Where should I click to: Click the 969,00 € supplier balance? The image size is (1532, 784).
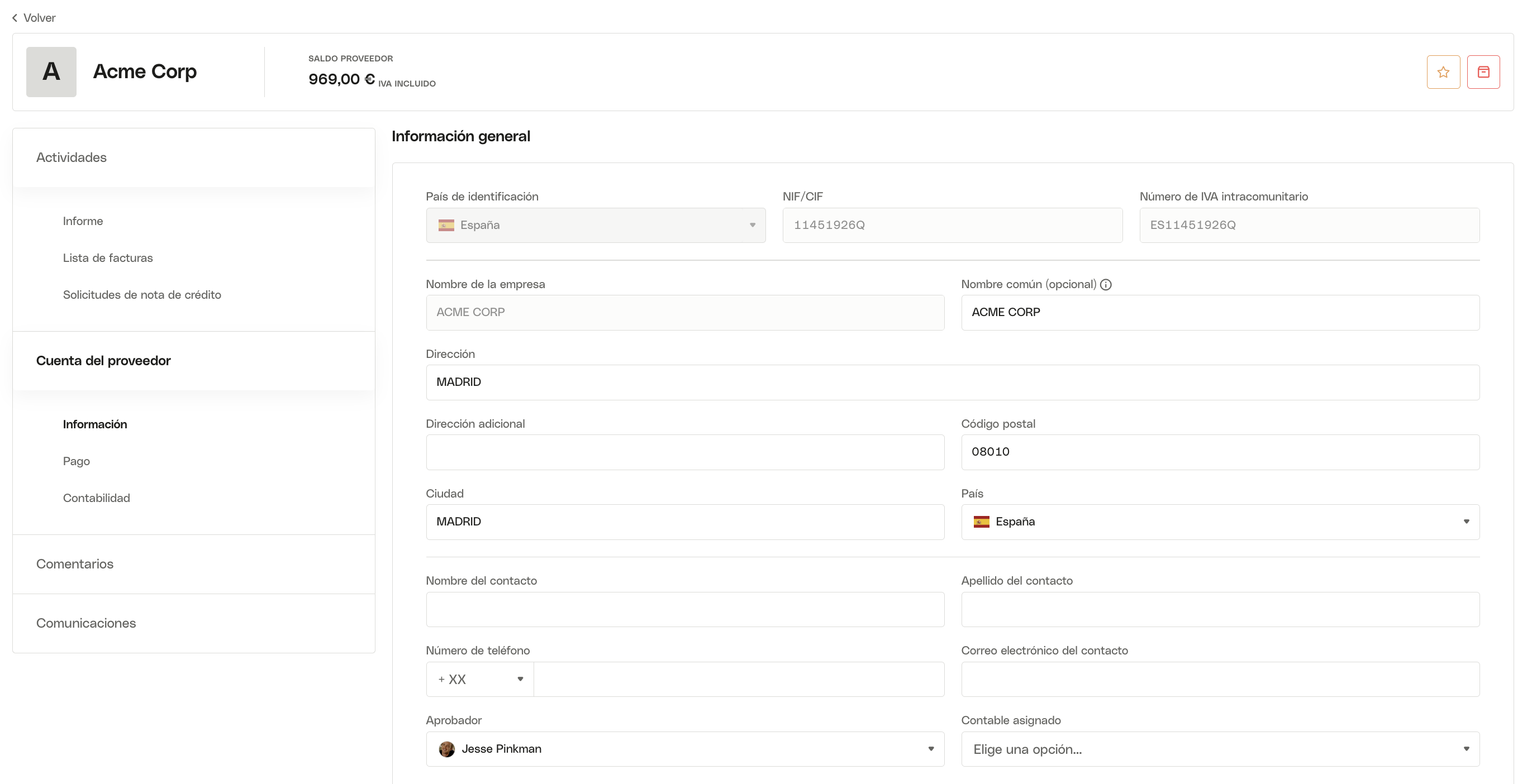[341, 79]
